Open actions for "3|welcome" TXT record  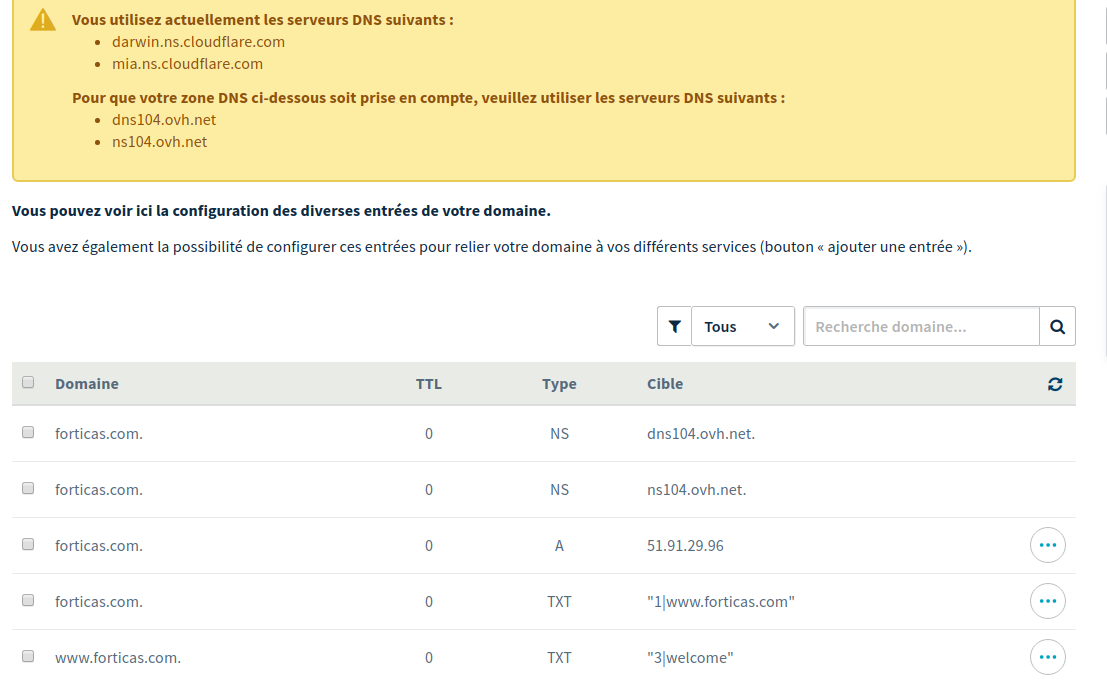(1047, 658)
